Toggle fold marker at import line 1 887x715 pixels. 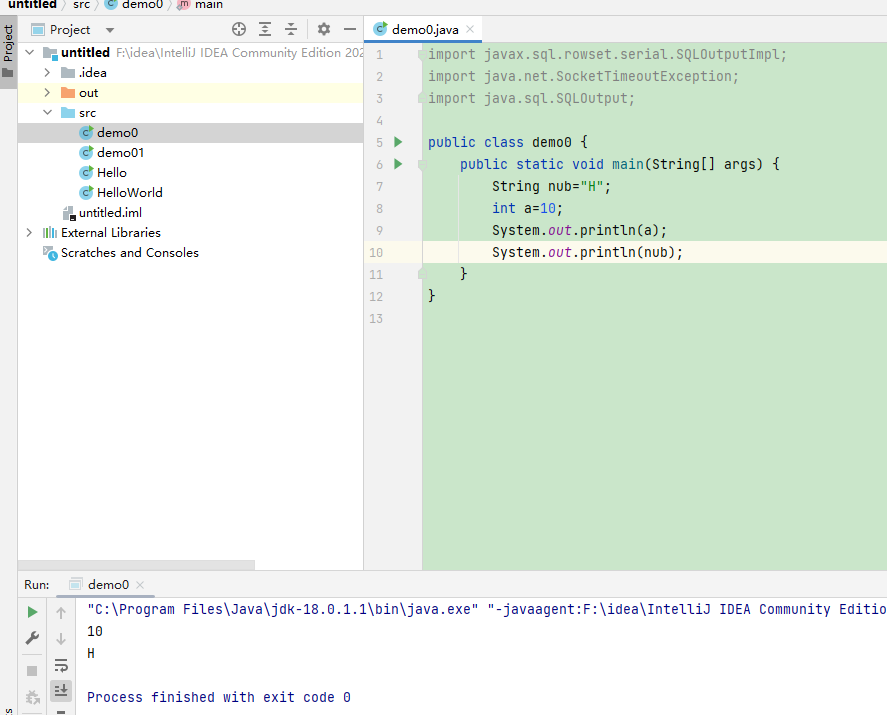(422, 54)
